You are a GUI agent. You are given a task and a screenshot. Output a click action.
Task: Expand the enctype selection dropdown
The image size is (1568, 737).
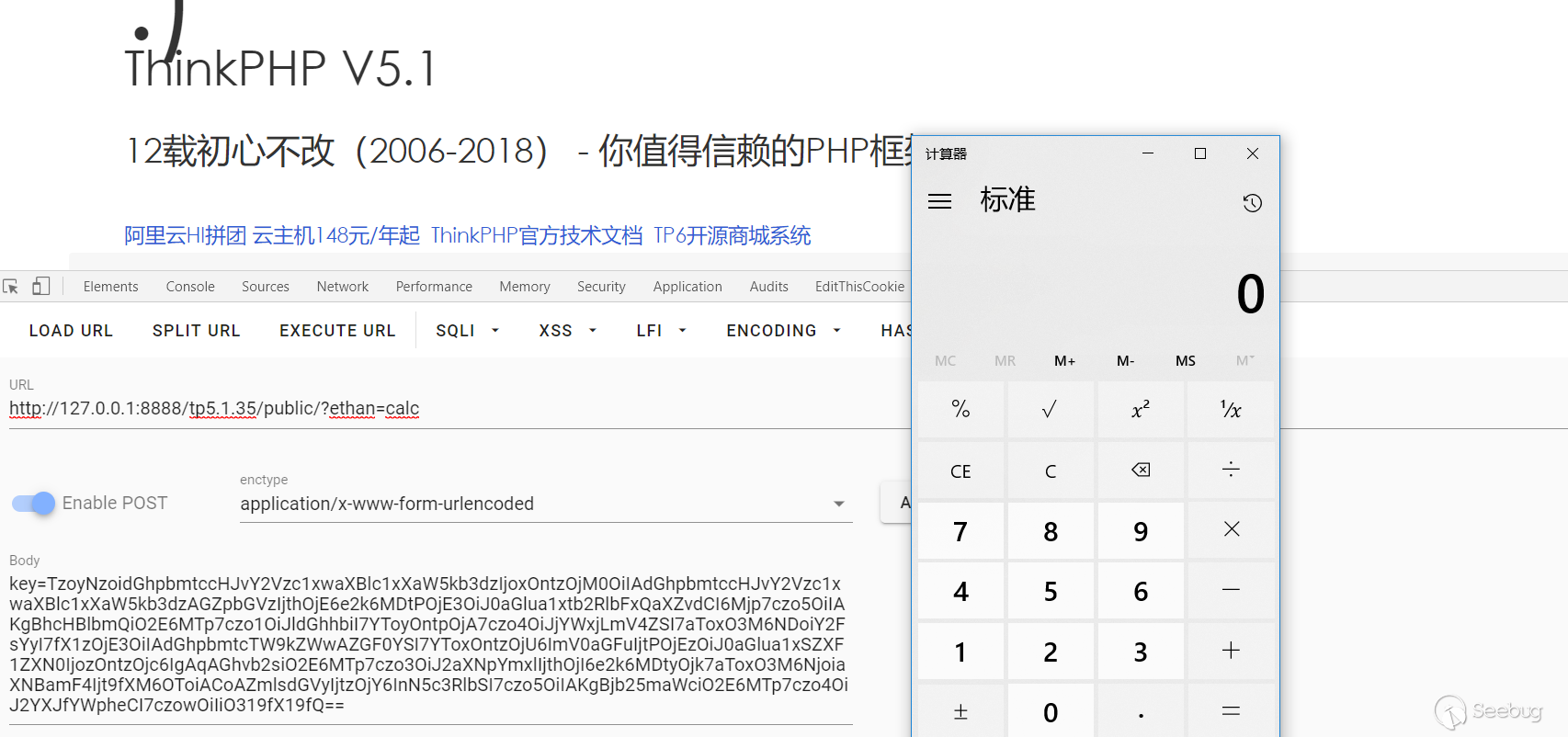click(546, 504)
